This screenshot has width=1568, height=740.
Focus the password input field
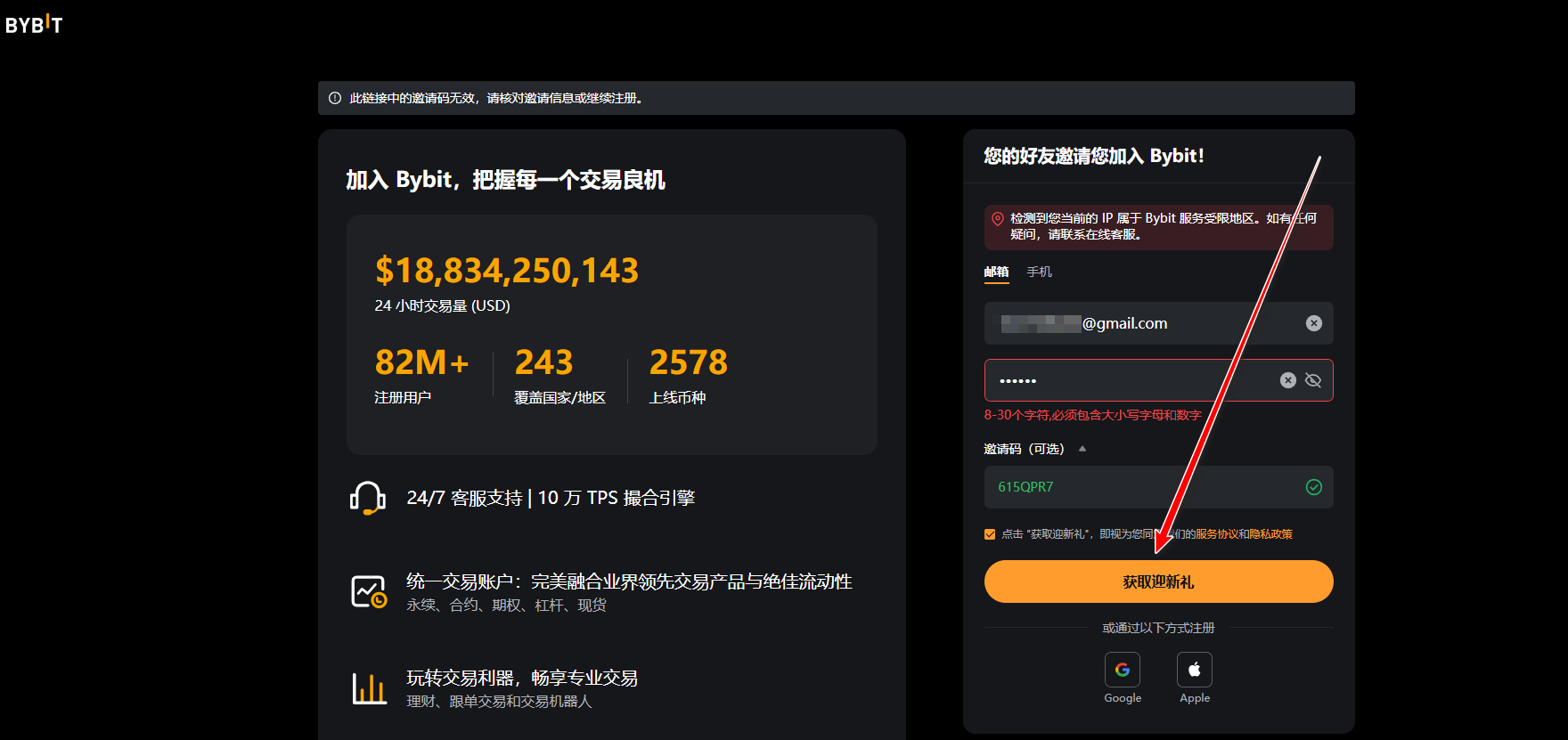(x=1131, y=380)
